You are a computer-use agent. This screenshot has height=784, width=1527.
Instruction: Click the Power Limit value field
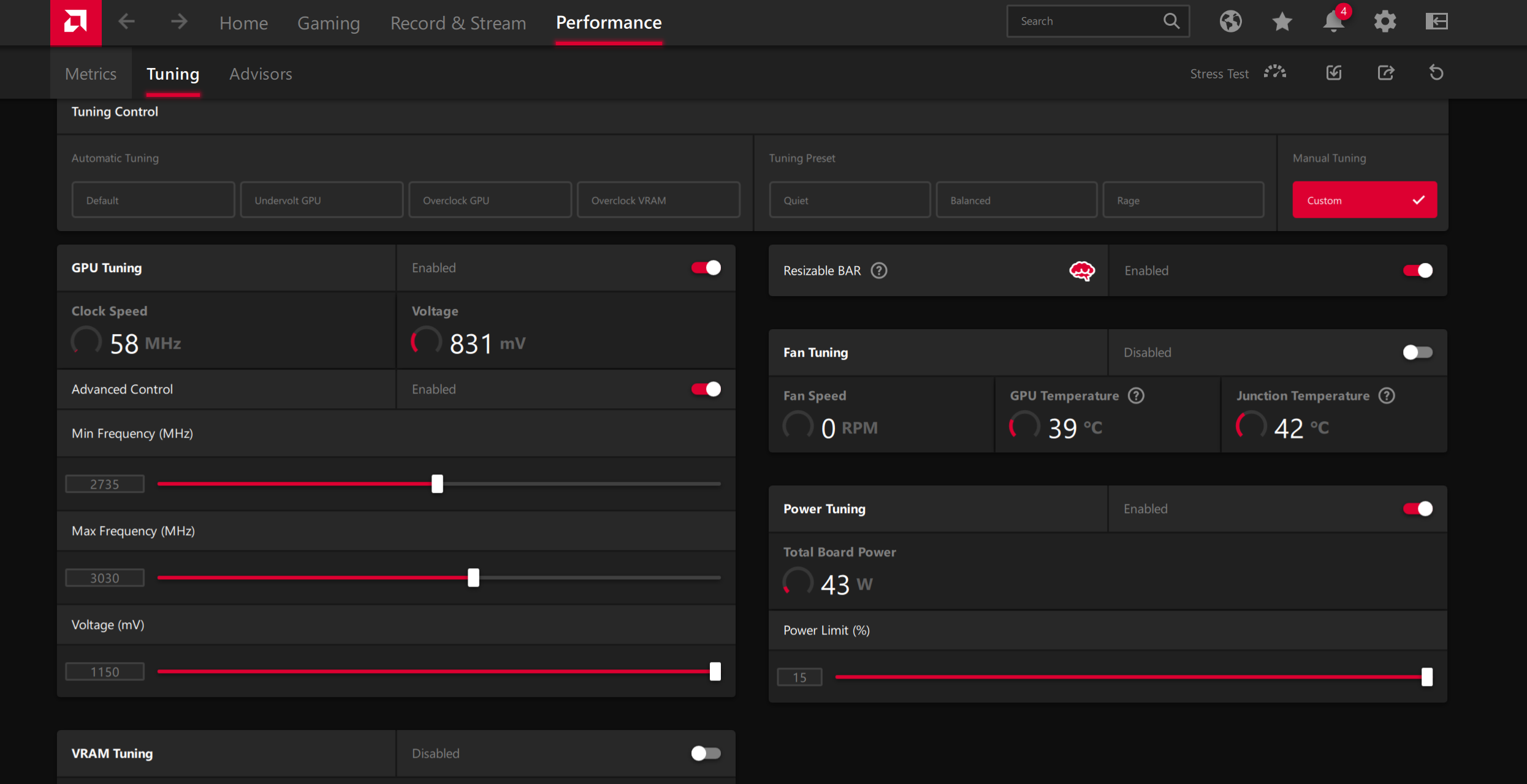pyautogui.click(x=799, y=677)
